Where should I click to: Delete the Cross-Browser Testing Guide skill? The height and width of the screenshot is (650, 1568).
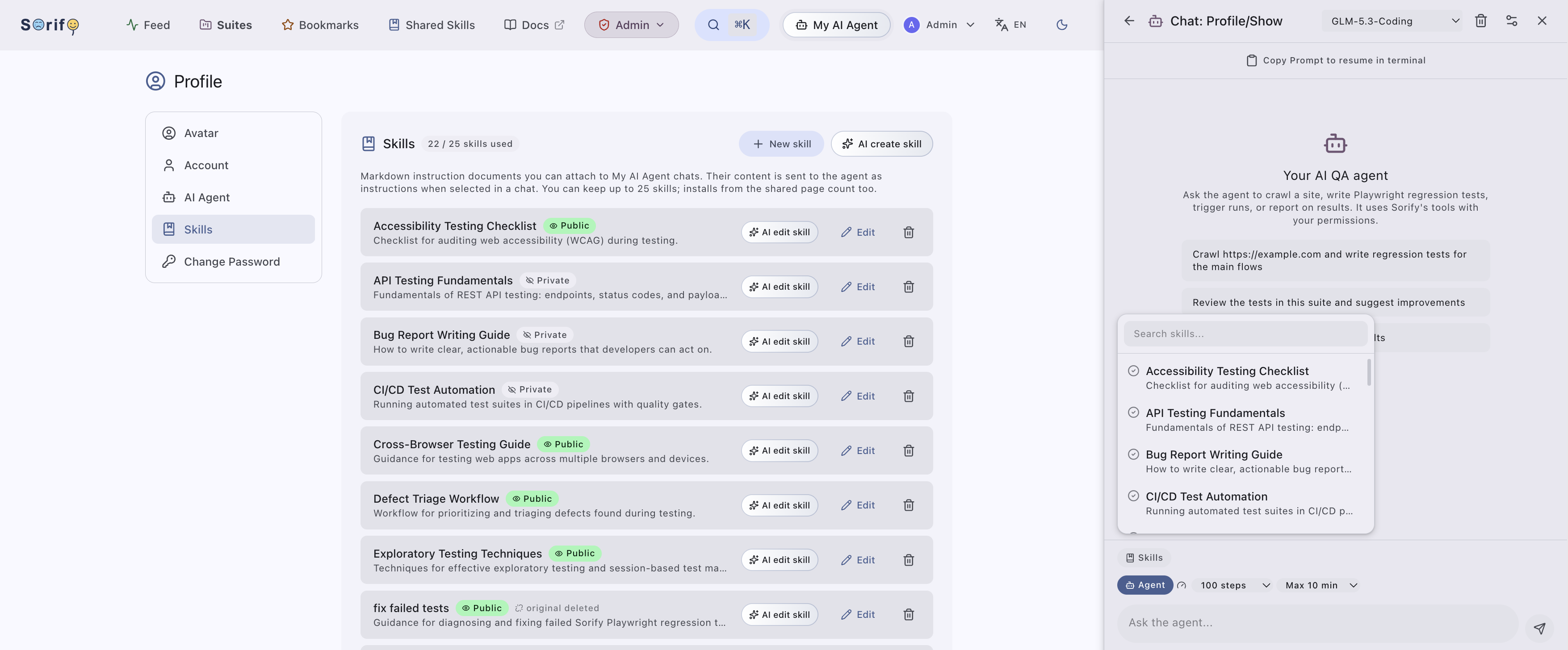(x=908, y=450)
